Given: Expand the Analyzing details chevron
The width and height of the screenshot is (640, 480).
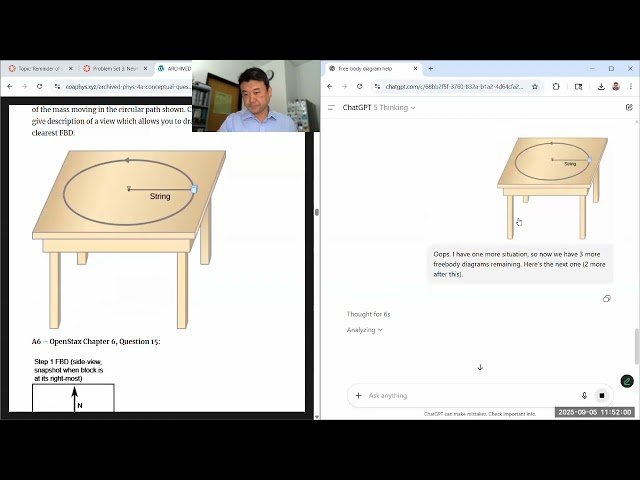Looking at the screenshot, I should 381,330.
